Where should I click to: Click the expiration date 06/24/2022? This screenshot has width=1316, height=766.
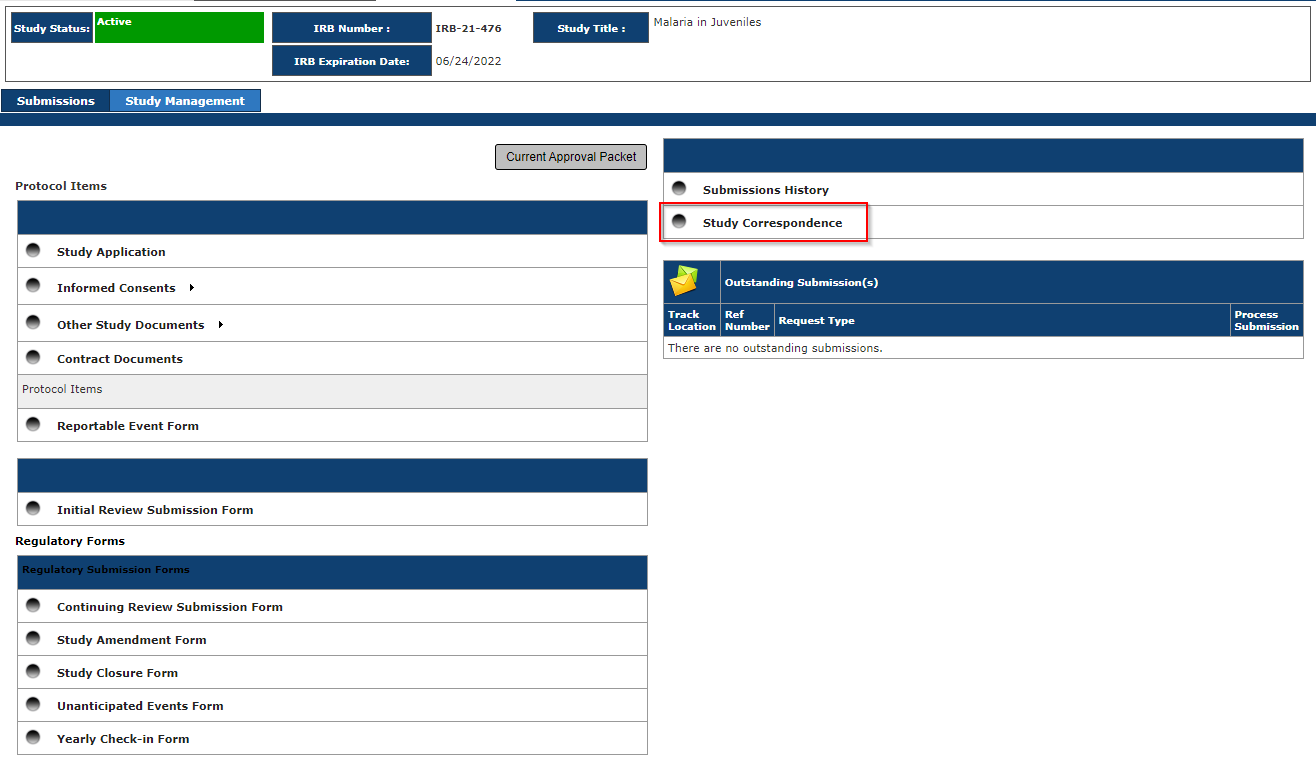(468, 61)
